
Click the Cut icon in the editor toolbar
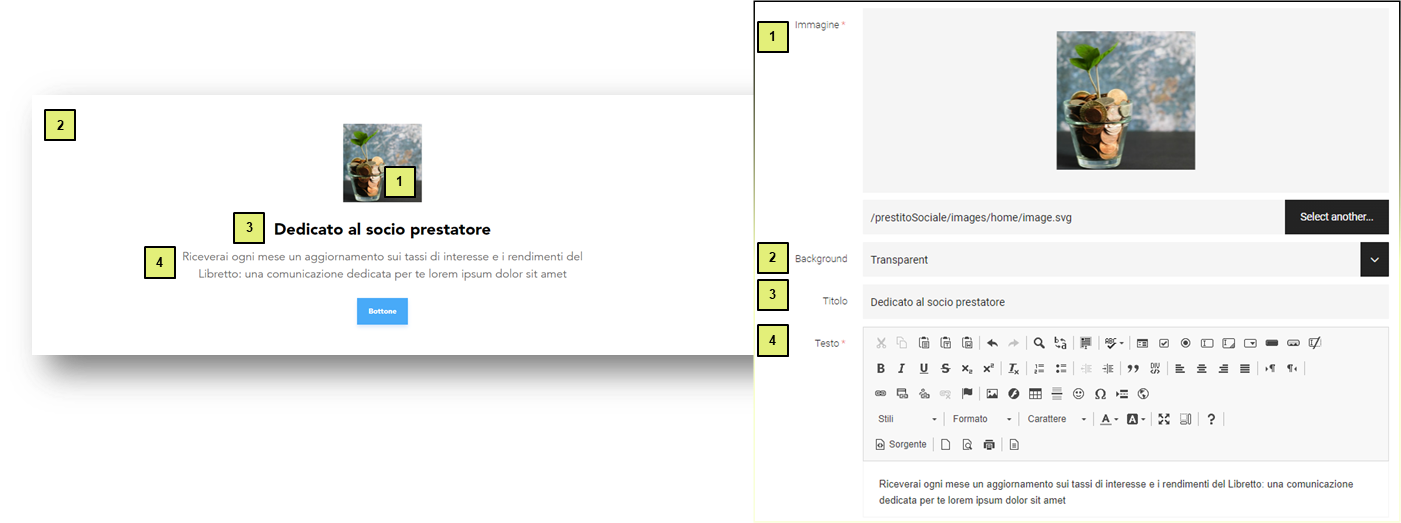(x=880, y=343)
